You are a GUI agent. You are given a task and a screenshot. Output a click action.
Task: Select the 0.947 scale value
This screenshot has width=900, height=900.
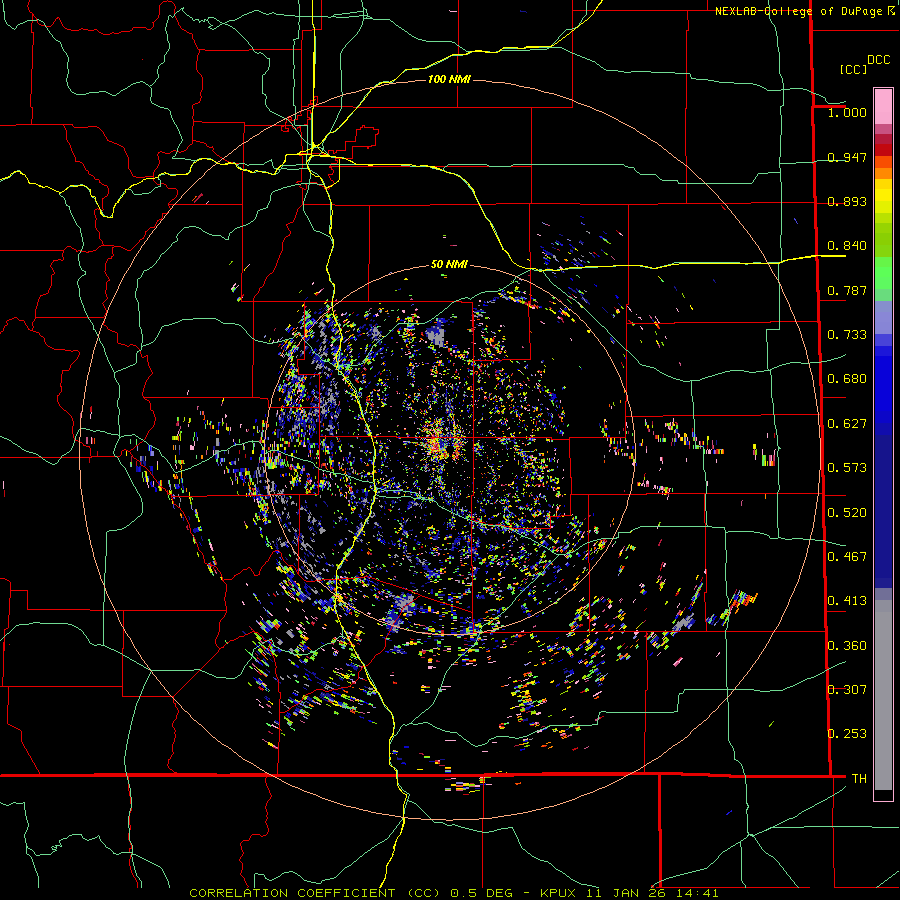point(847,157)
